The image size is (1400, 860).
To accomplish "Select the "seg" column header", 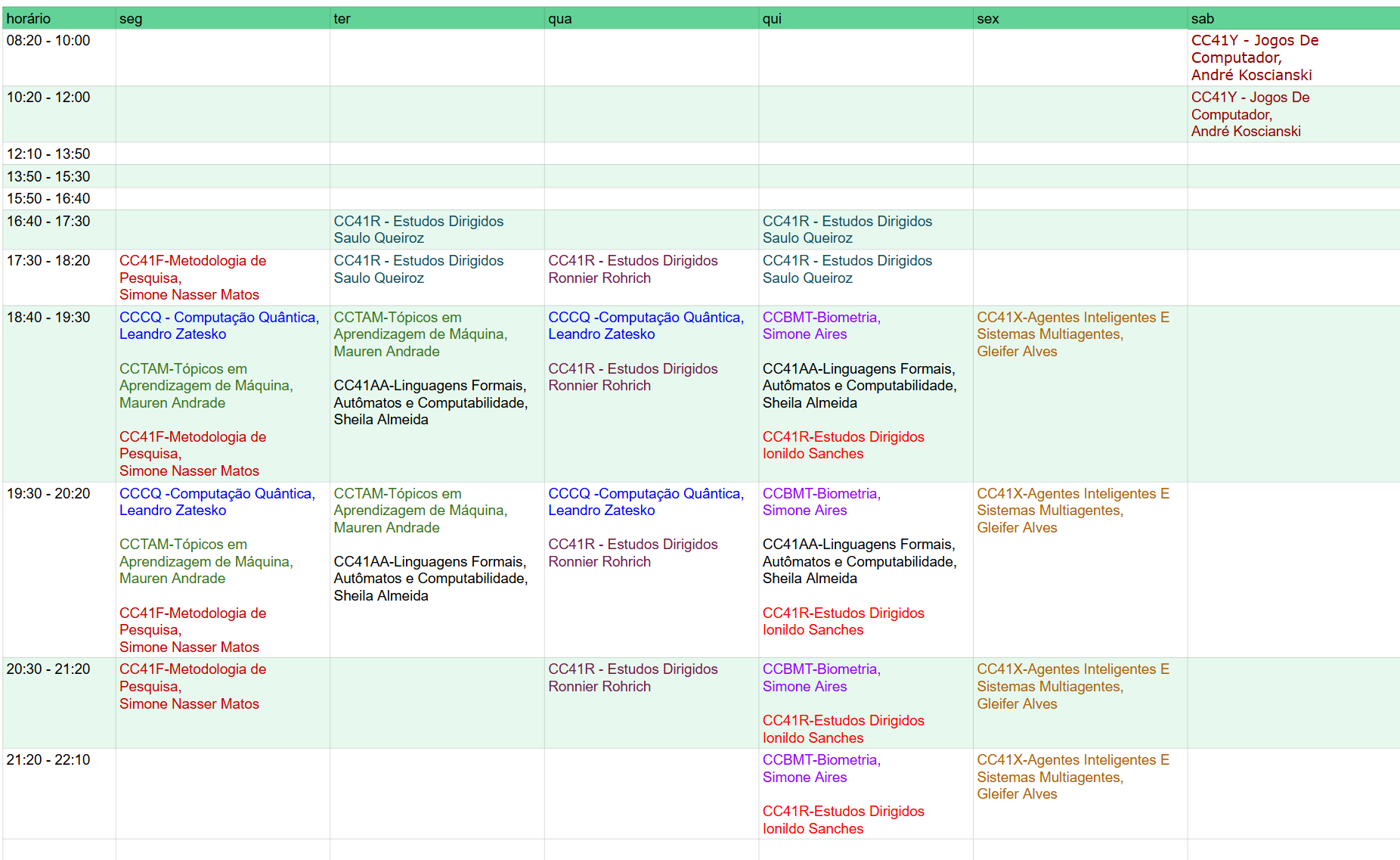I will click(x=131, y=19).
